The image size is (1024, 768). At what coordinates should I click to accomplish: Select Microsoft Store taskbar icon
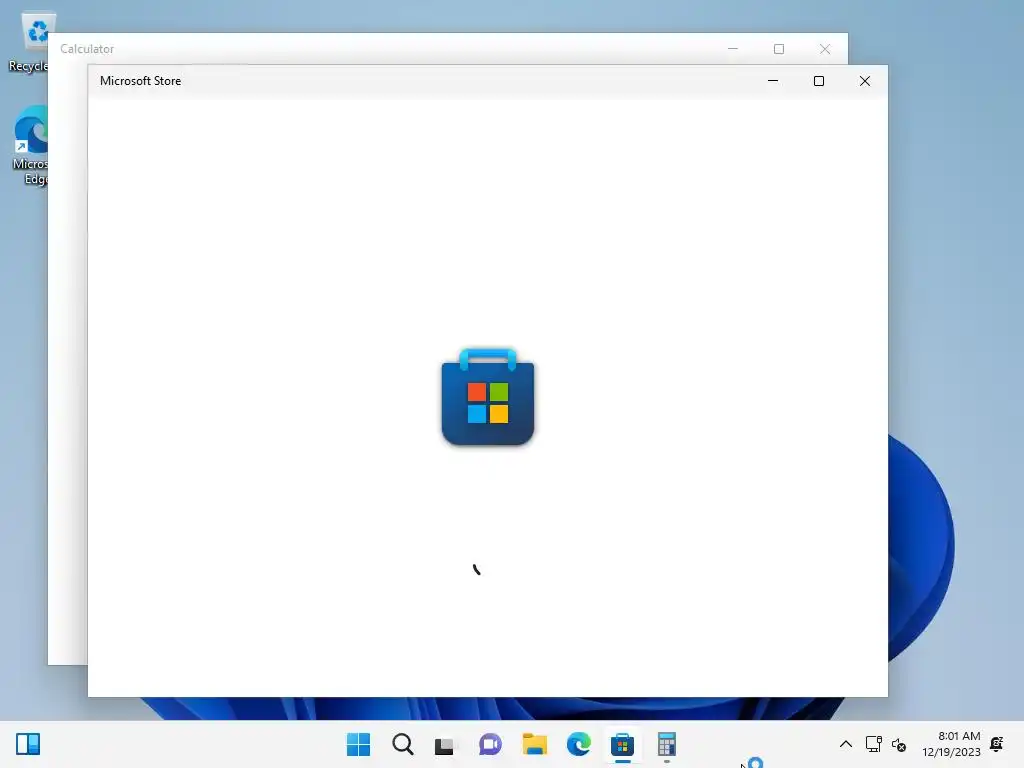[x=622, y=744]
